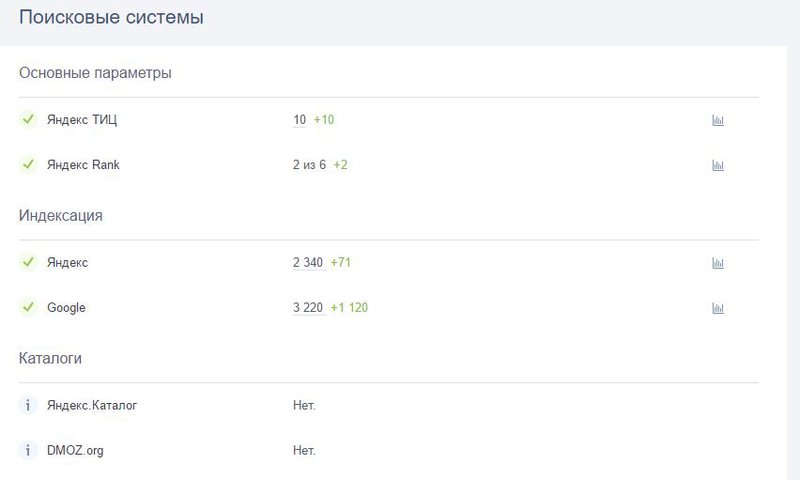The height and width of the screenshot is (480, 800).
Task: Open the chart icon for Яндекс ТИЦ
Action: pos(717,121)
